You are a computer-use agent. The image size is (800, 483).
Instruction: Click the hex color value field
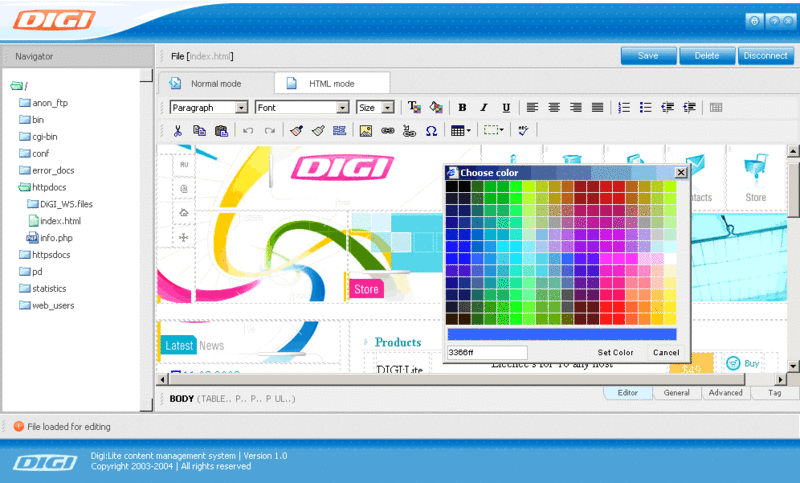487,352
